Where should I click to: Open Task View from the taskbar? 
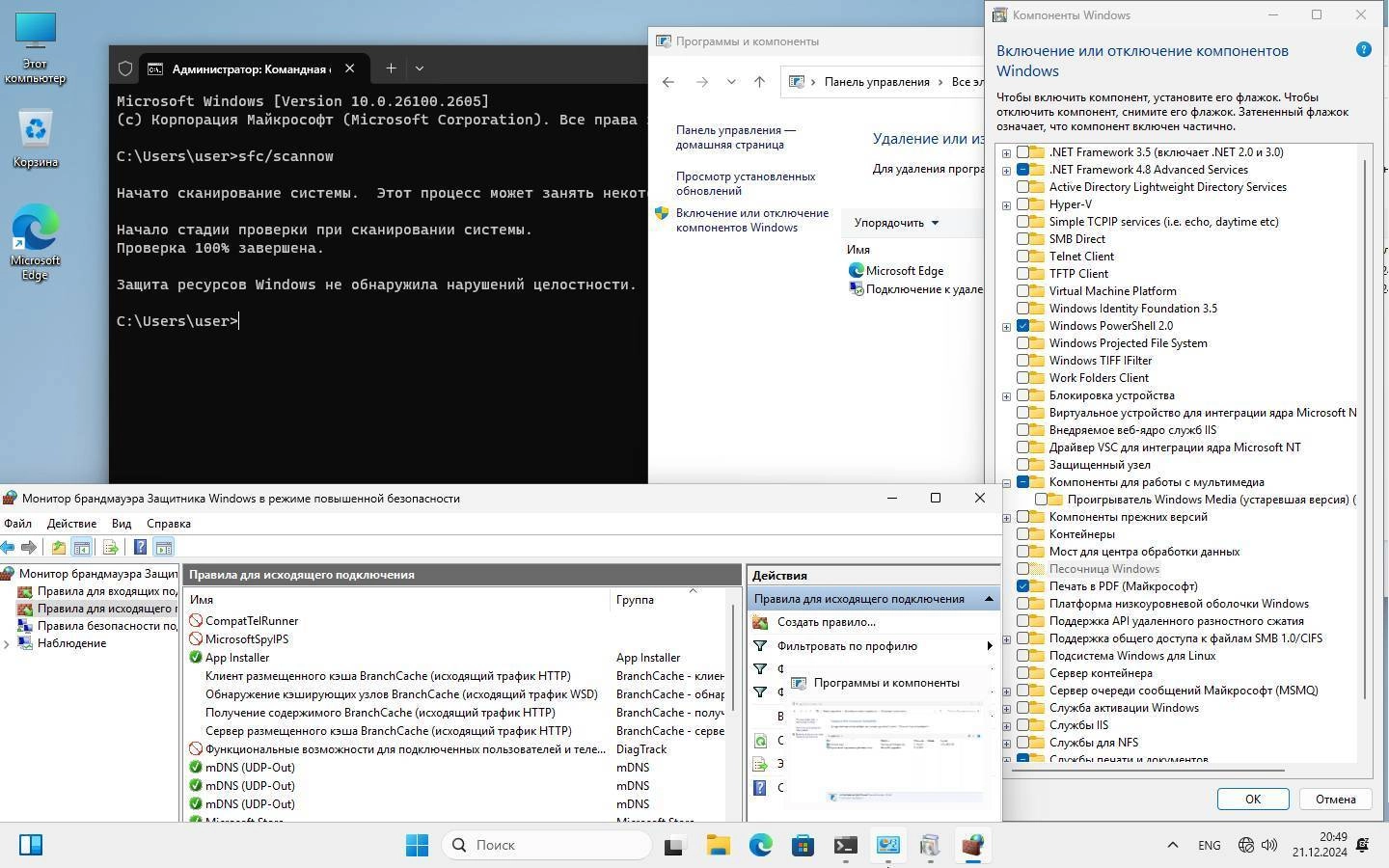click(674, 846)
